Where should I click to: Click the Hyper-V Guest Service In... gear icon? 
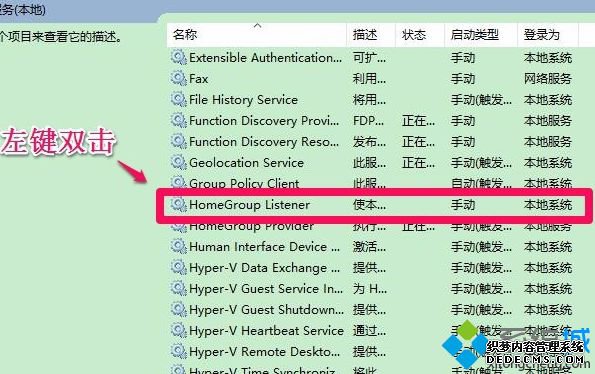(178, 289)
